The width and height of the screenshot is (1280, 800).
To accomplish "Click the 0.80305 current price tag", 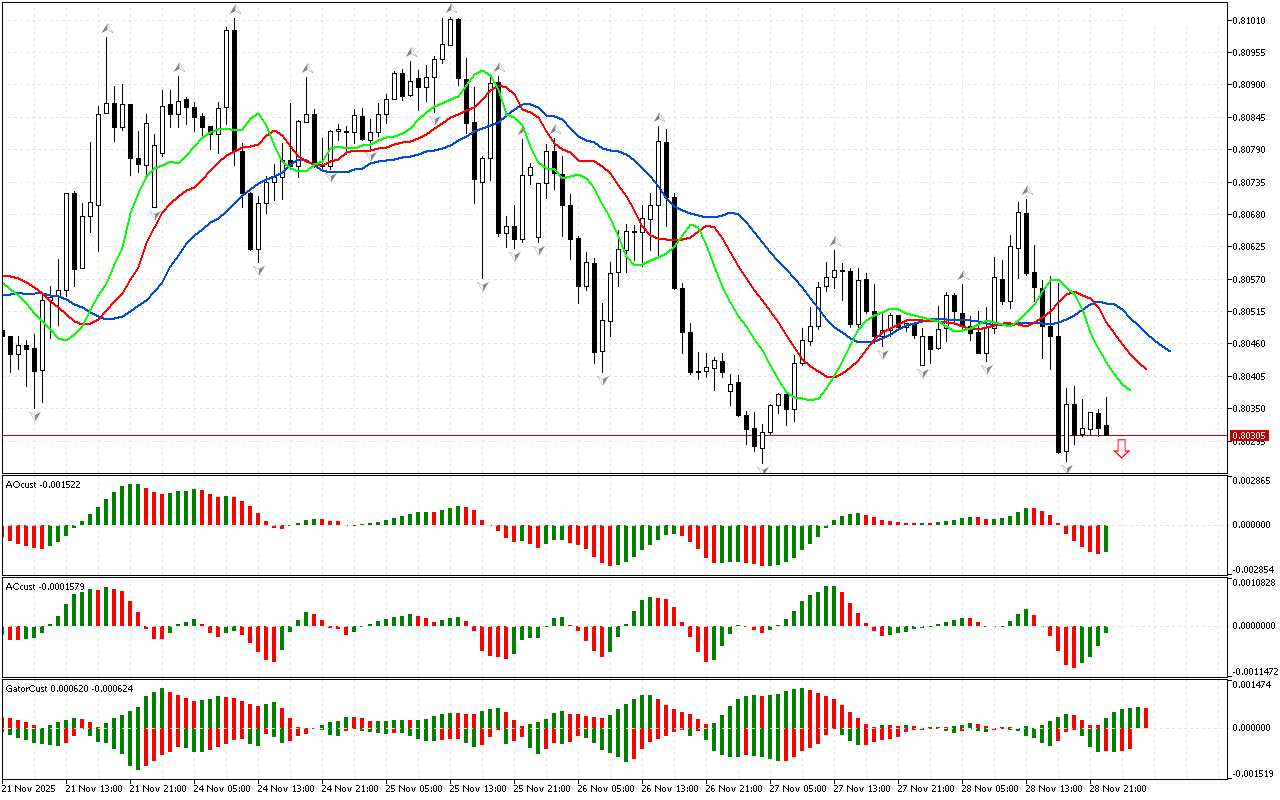I will (x=1249, y=436).
